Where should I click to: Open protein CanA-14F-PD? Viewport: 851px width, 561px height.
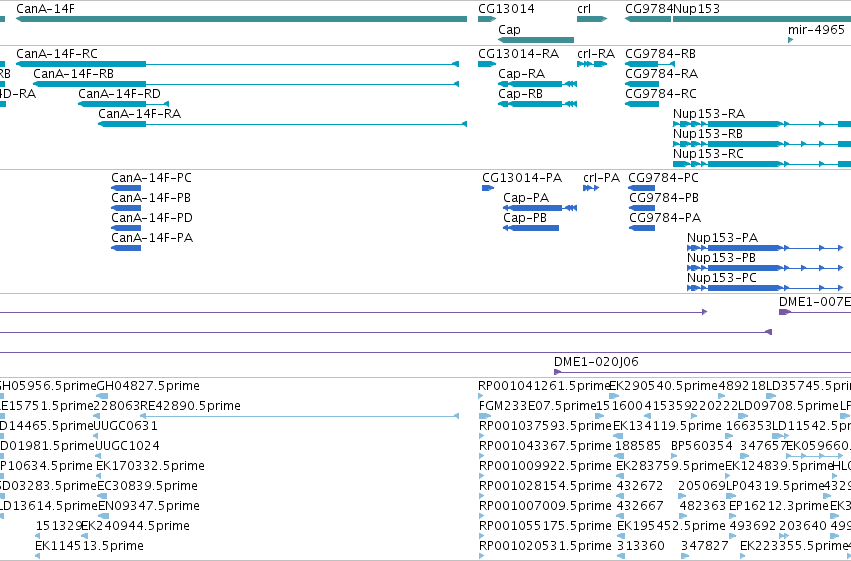[x=126, y=228]
